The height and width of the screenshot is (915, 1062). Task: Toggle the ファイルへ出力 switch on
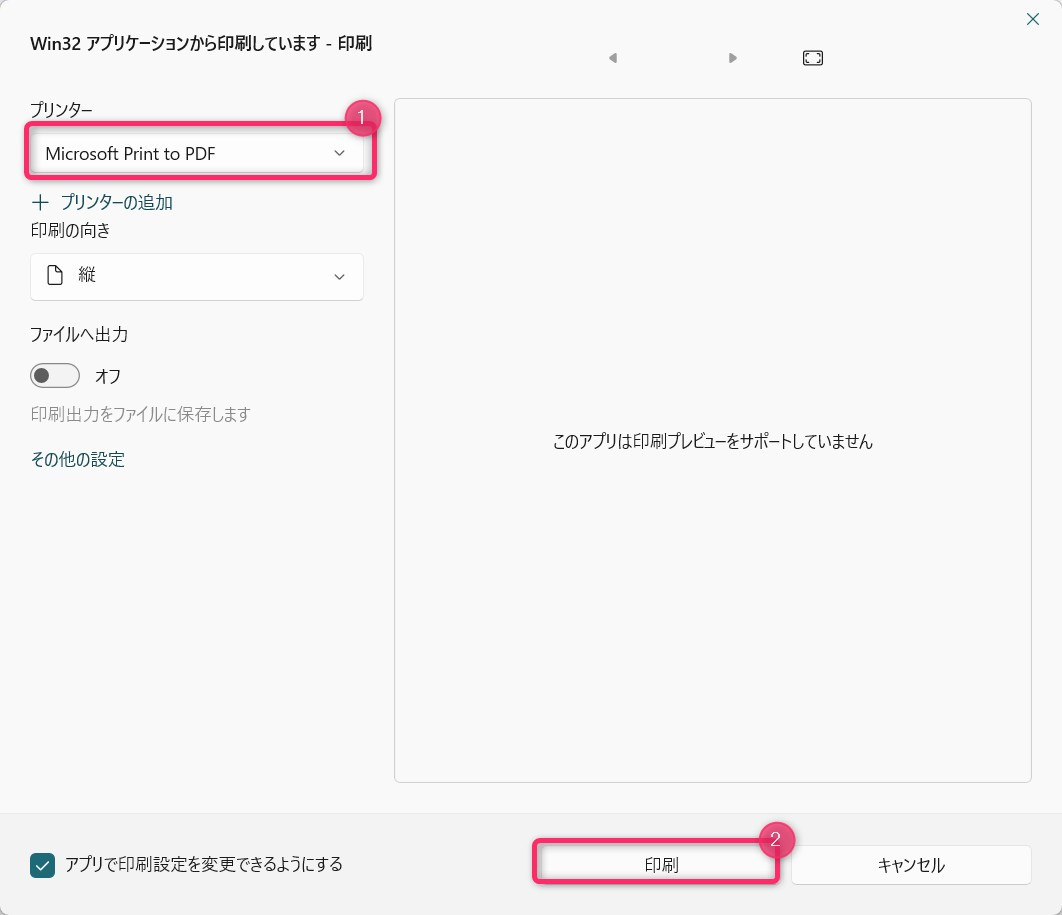55,376
